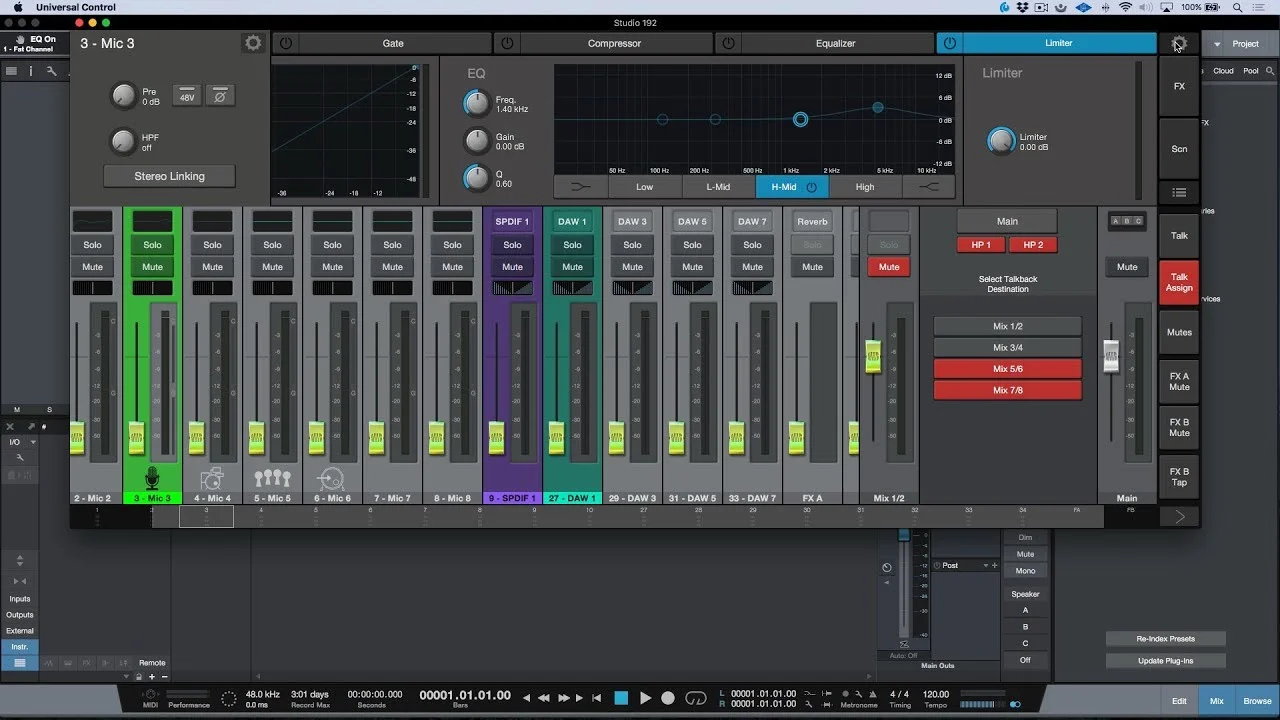Toggle the phase invert button

tap(220, 96)
